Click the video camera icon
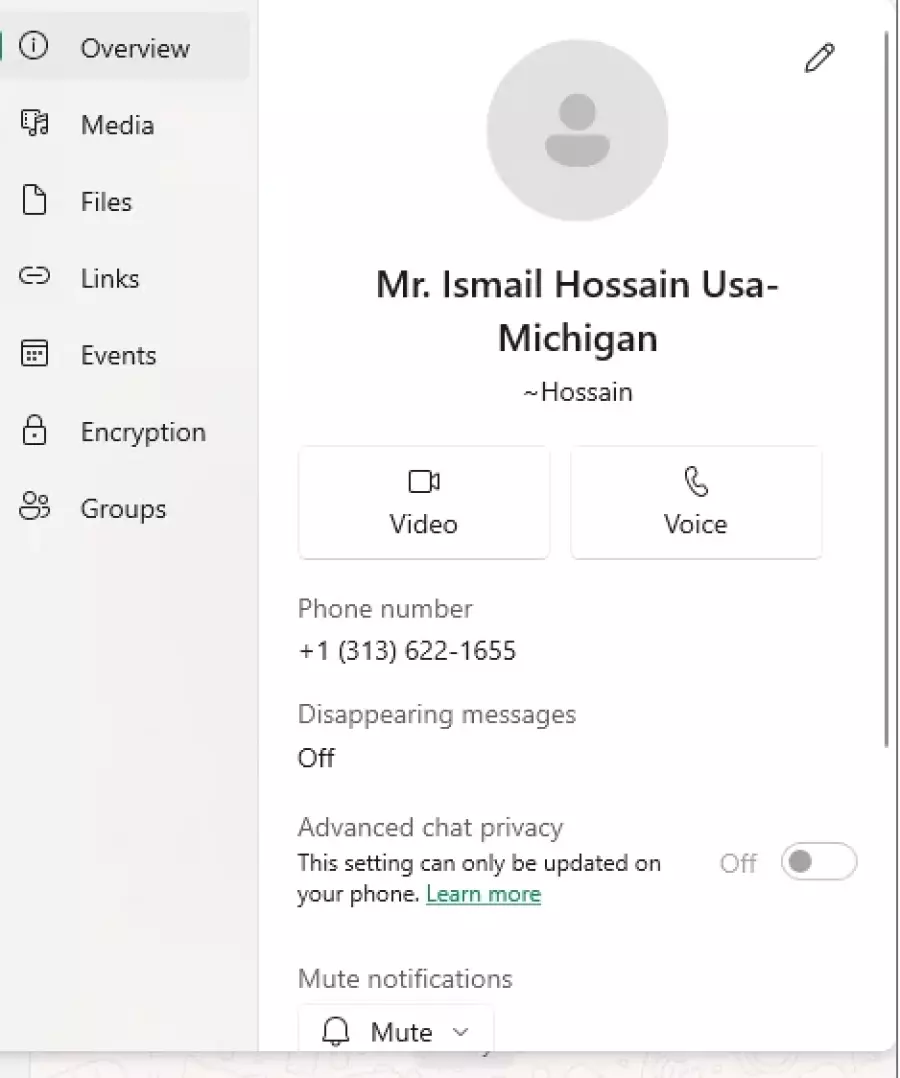This screenshot has height=1078, width=900. pyautogui.click(x=424, y=483)
